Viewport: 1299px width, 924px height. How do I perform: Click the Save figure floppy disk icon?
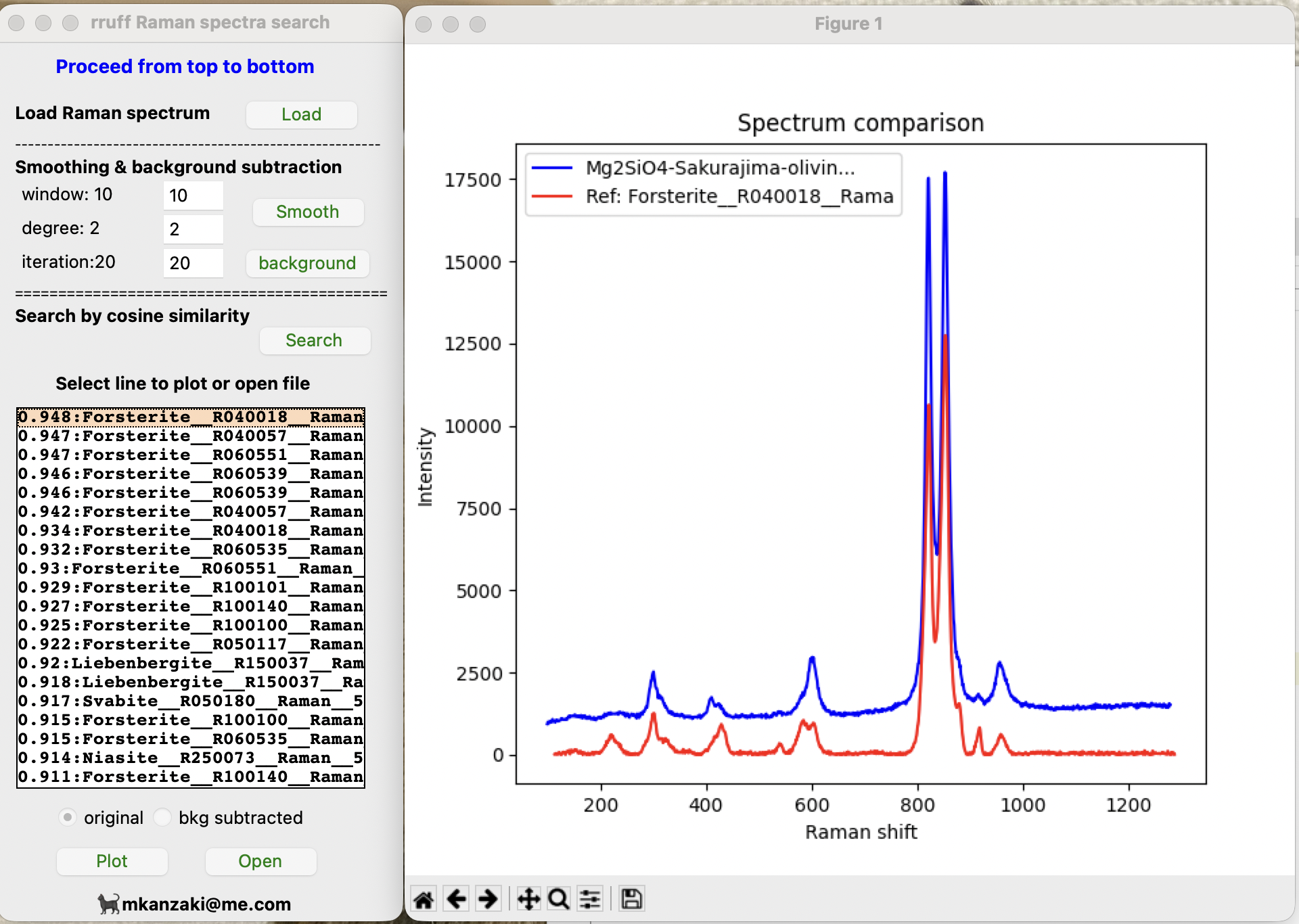tap(631, 900)
